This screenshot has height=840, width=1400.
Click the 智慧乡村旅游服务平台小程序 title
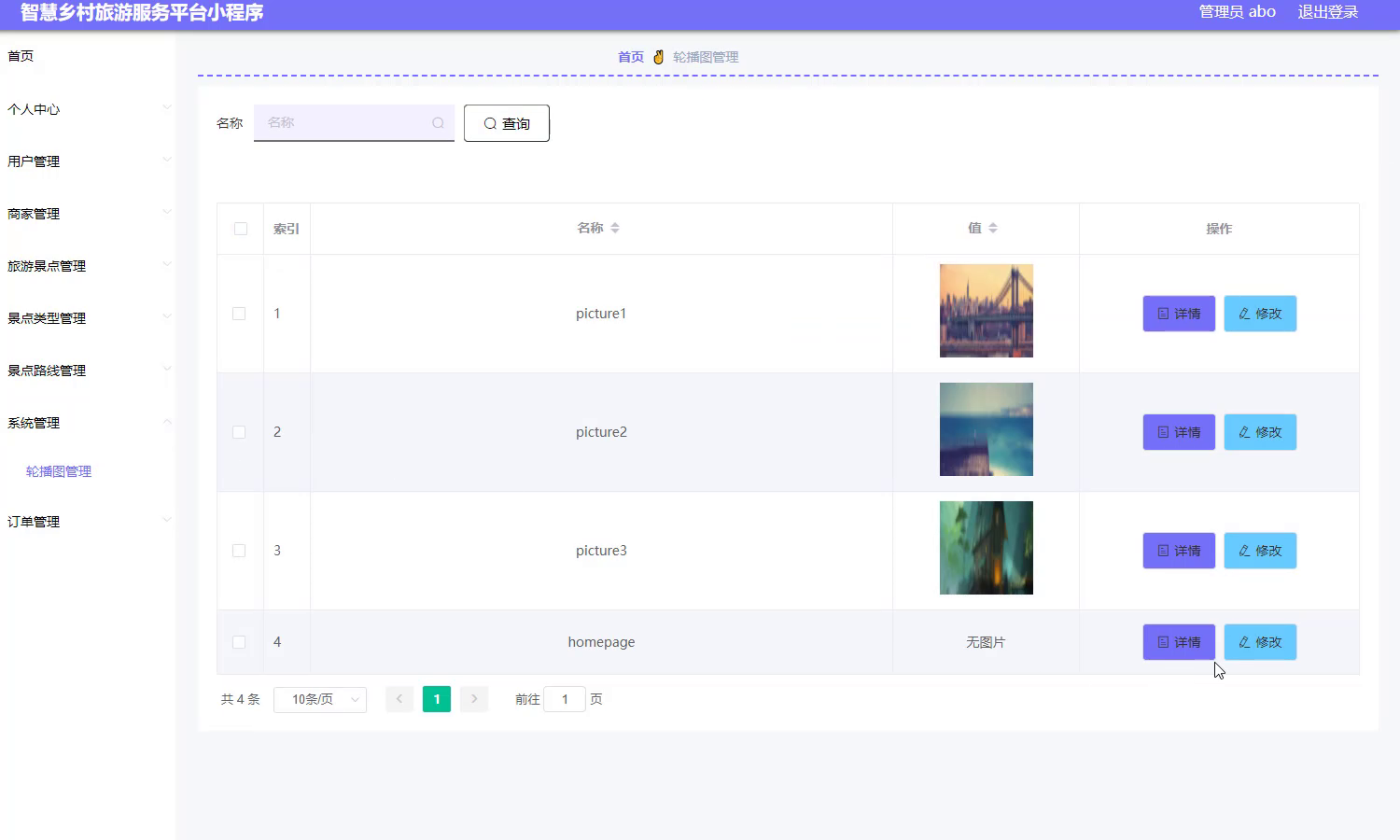pyautogui.click(x=142, y=12)
